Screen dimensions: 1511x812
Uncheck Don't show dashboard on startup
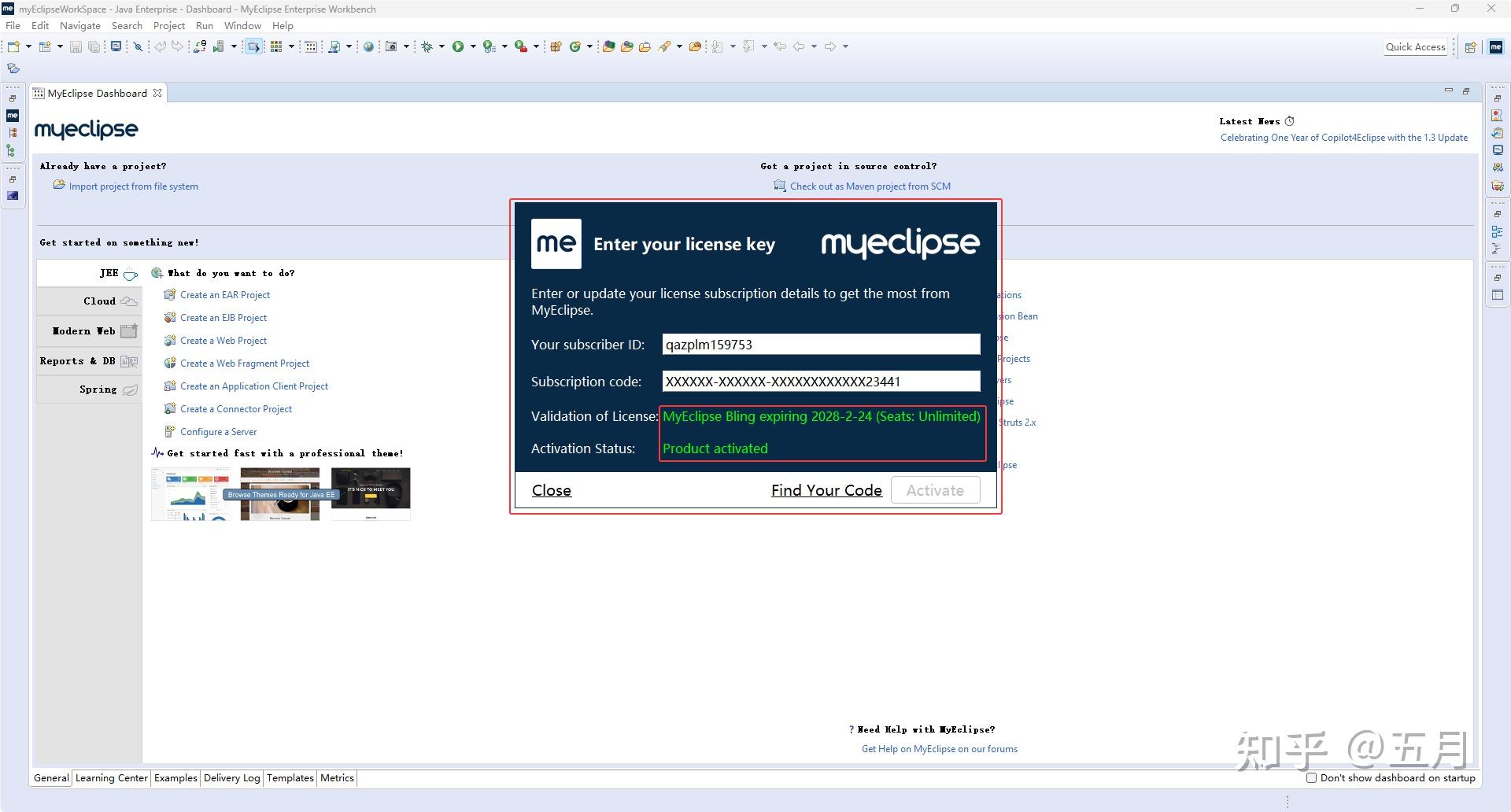1311,777
